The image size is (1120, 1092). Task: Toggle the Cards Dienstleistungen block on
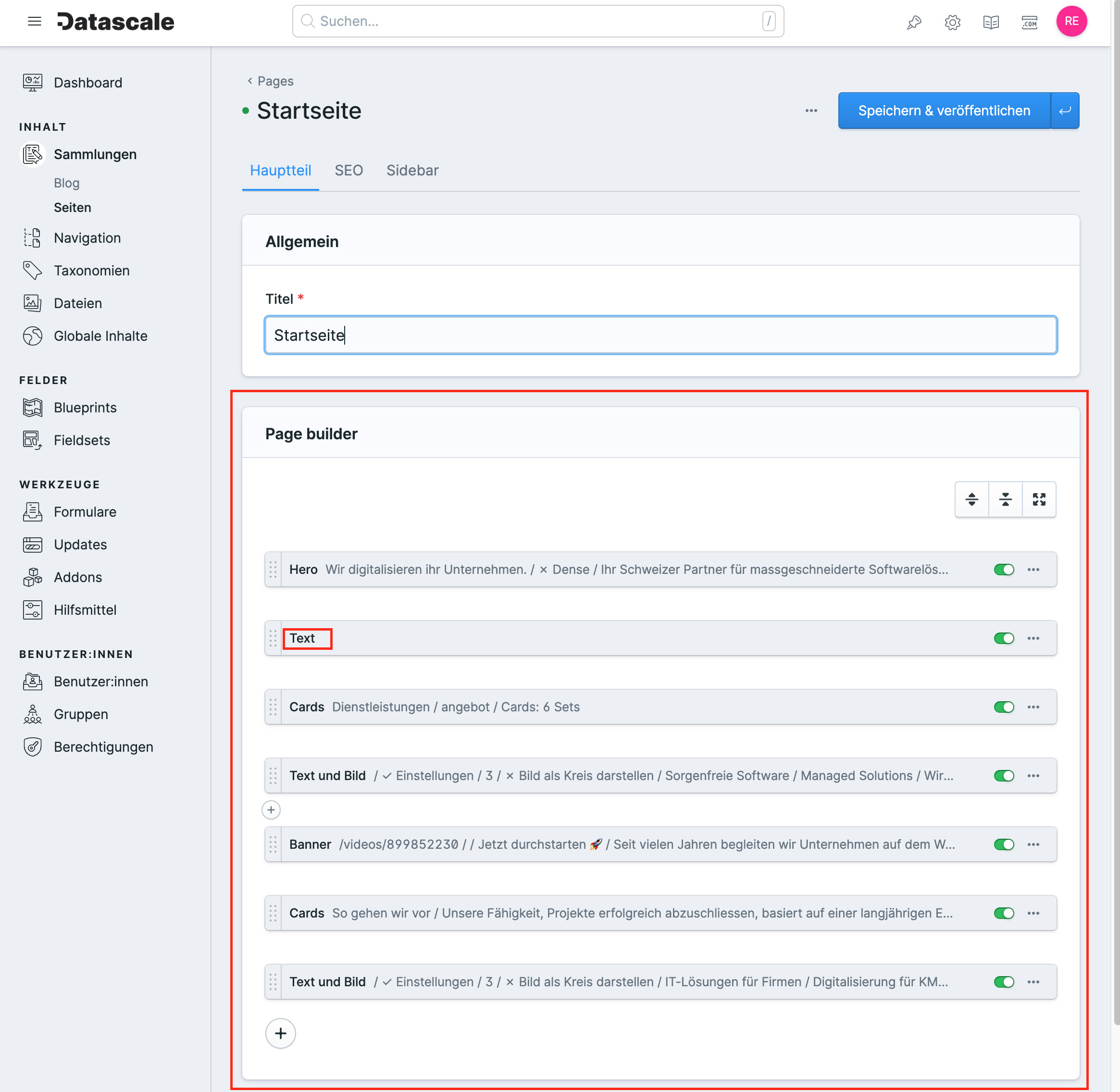(1001, 707)
